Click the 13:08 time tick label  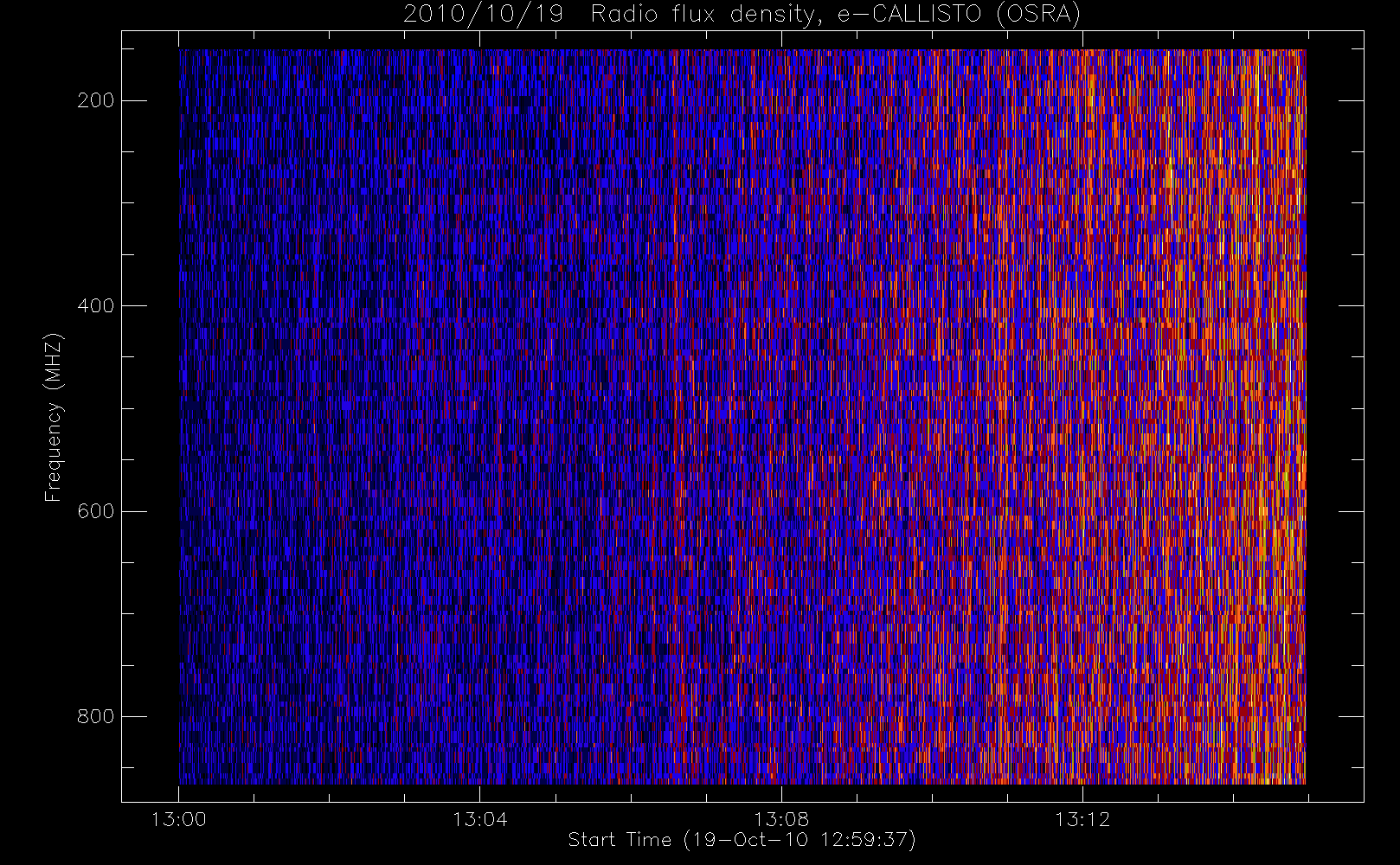pos(780,819)
